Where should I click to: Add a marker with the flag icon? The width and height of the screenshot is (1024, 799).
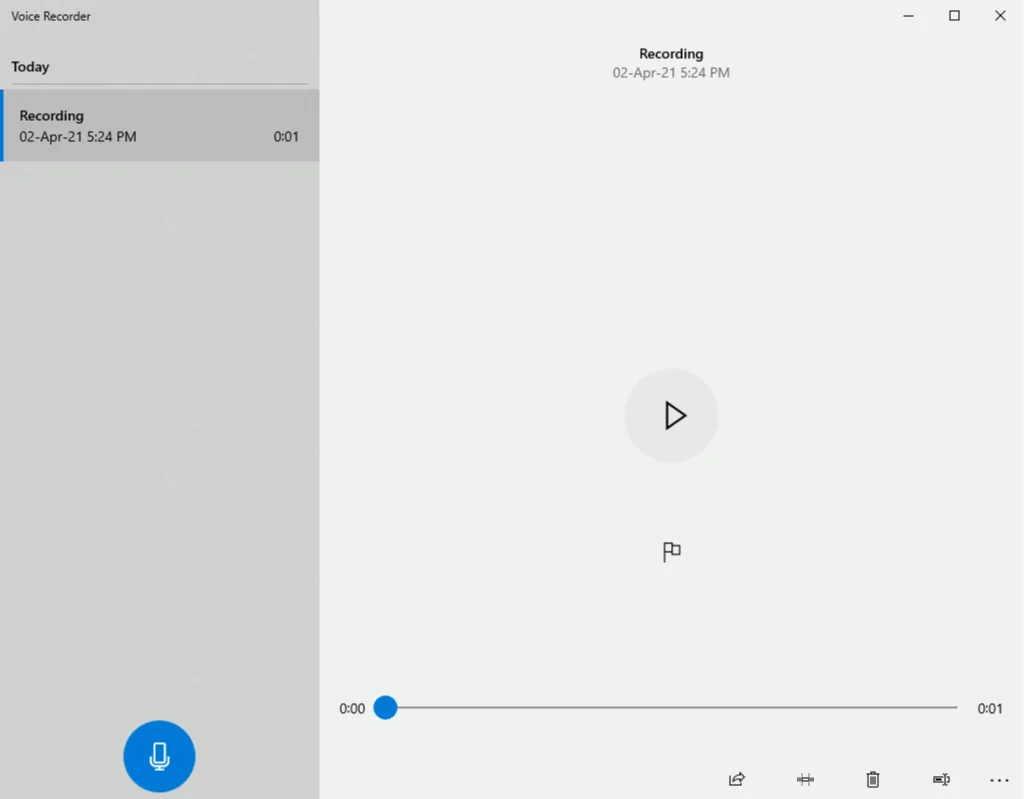pos(671,551)
